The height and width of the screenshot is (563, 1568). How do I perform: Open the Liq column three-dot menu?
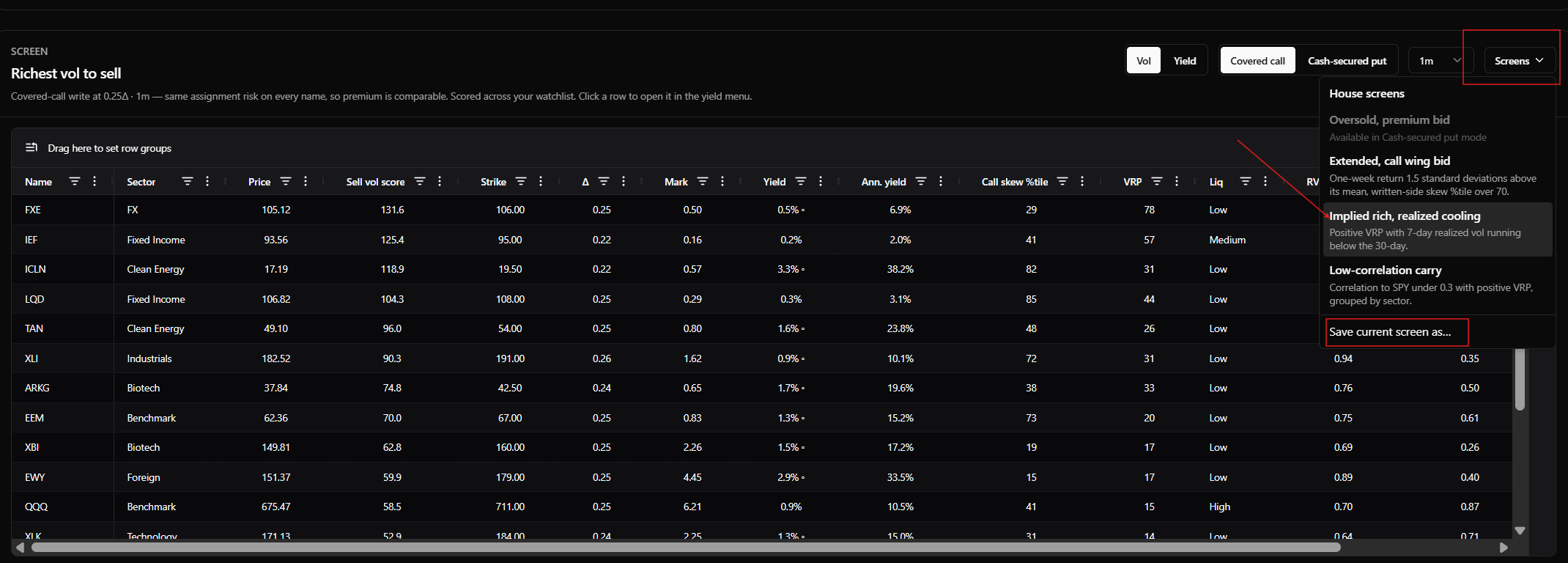pos(1265,181)
